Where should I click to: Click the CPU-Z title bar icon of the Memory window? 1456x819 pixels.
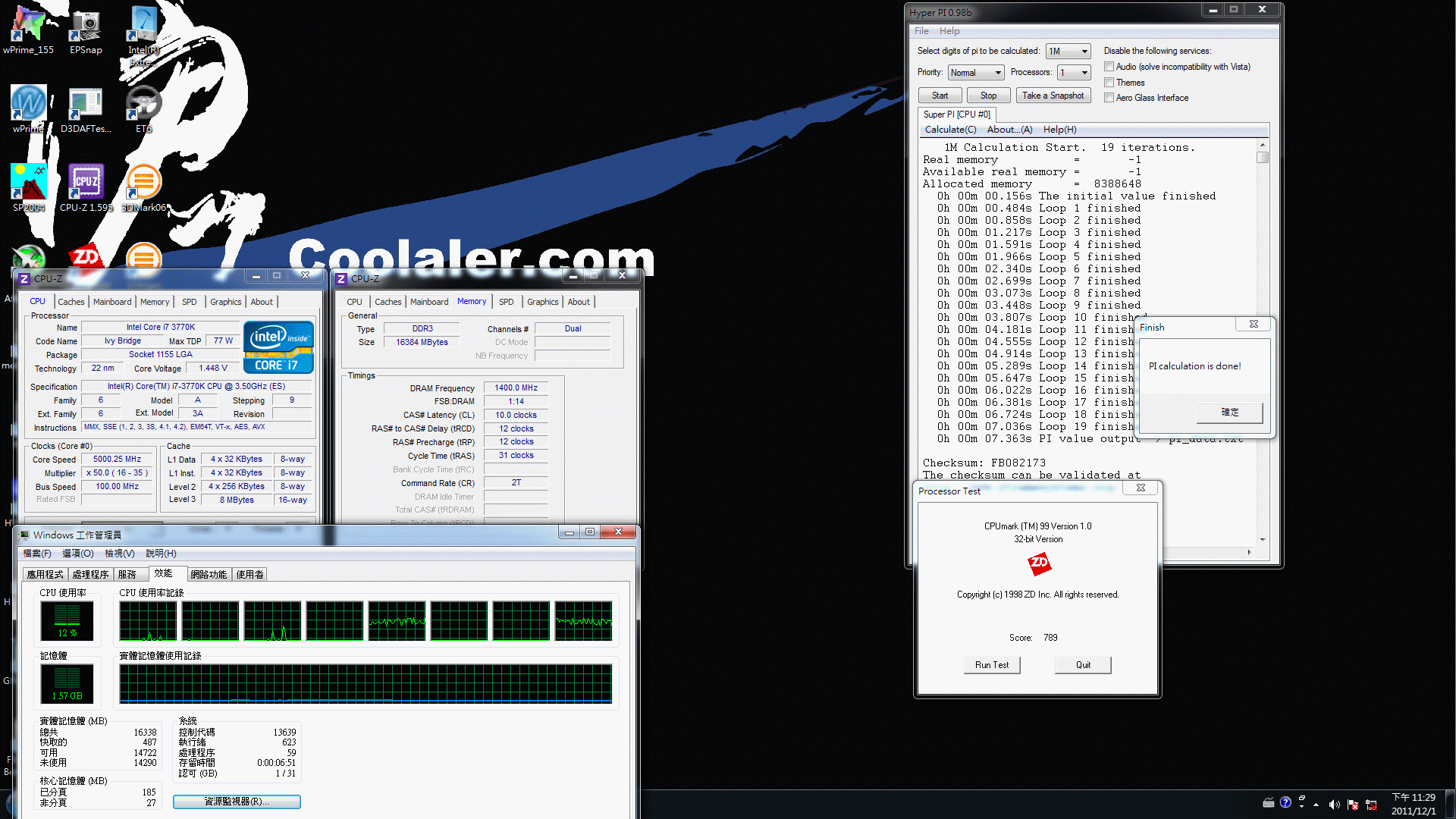341,279
